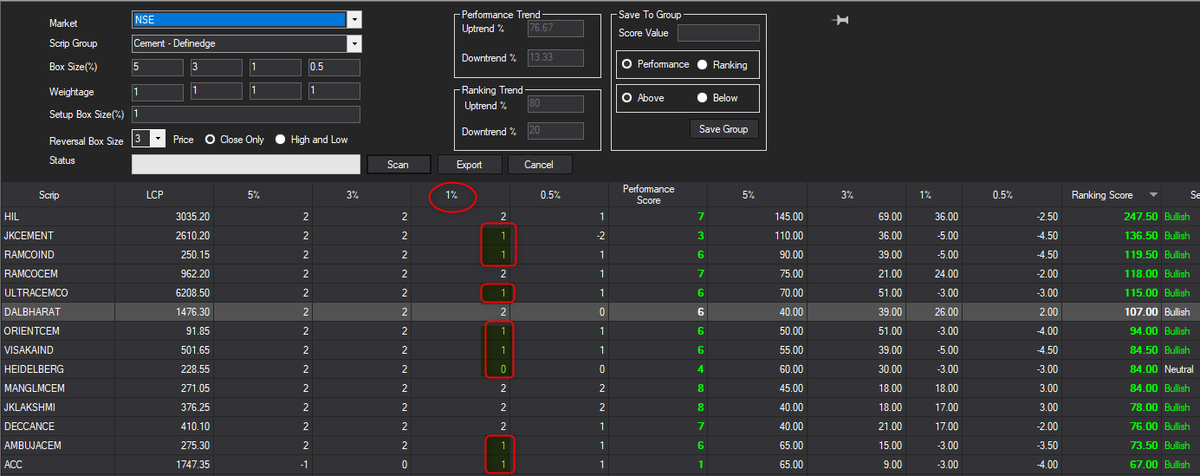Click ranking score 107.00
Image resolution: width=1200 pixels, height=476 pixels.
(x=1140, y=312)
